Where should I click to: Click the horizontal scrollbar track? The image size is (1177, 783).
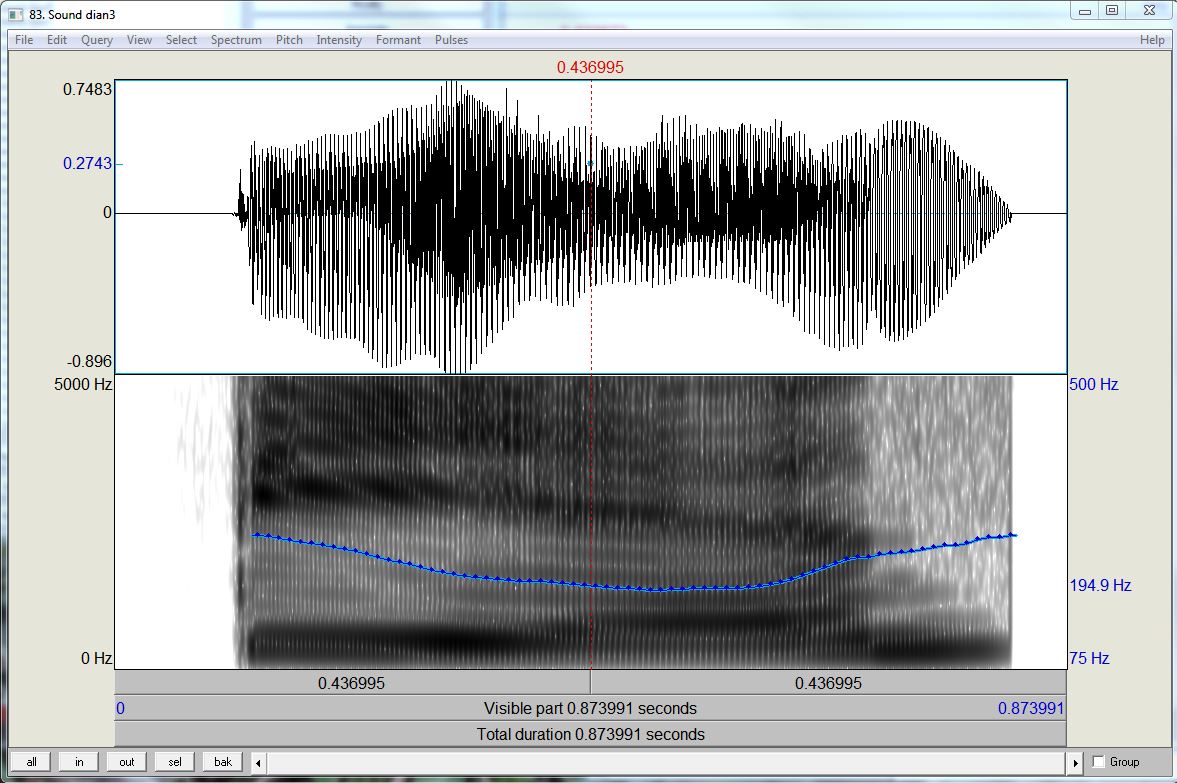point(667,763)
